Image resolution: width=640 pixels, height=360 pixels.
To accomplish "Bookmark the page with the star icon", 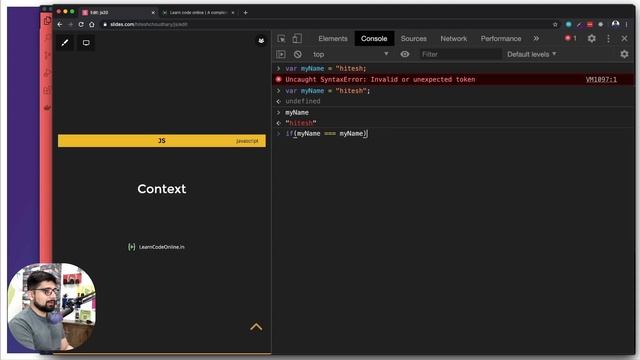I will tap(555, 24).
